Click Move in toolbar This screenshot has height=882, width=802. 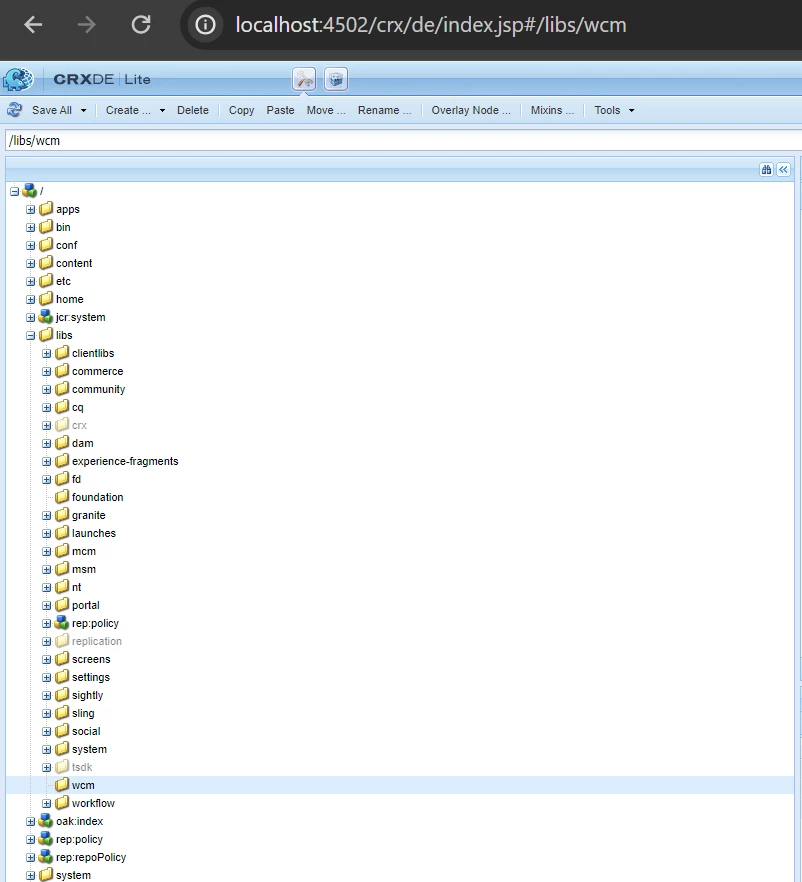coord(326,110)
